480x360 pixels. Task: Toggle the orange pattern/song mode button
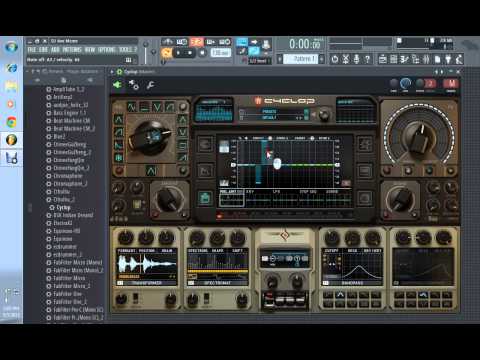166,53
